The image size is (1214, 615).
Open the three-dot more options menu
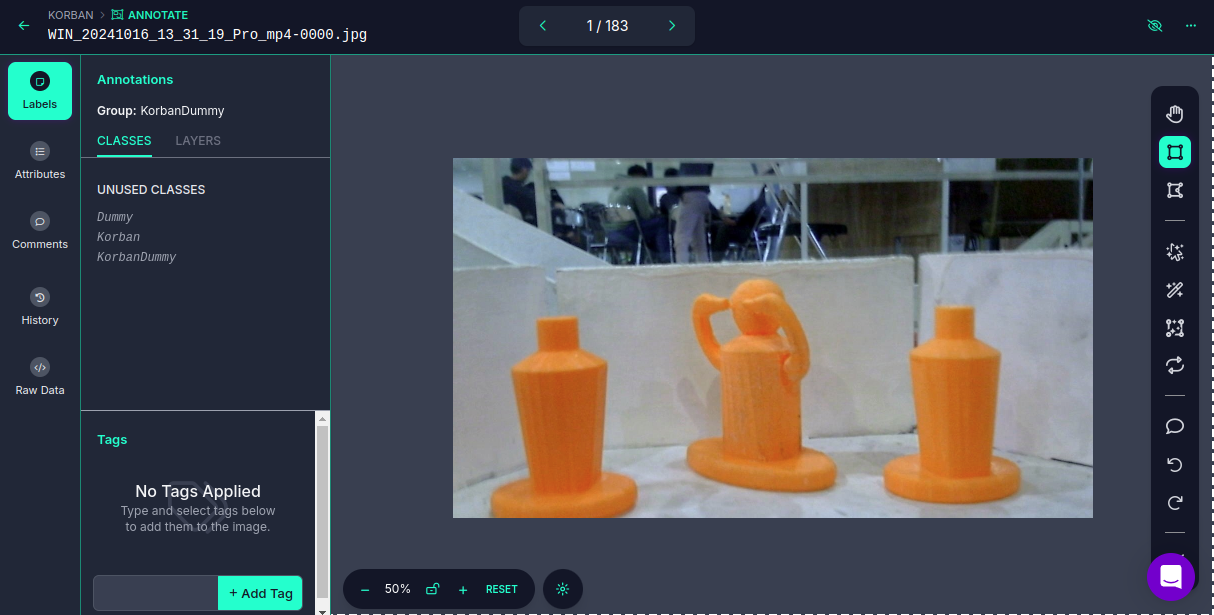click(1190, 26)
